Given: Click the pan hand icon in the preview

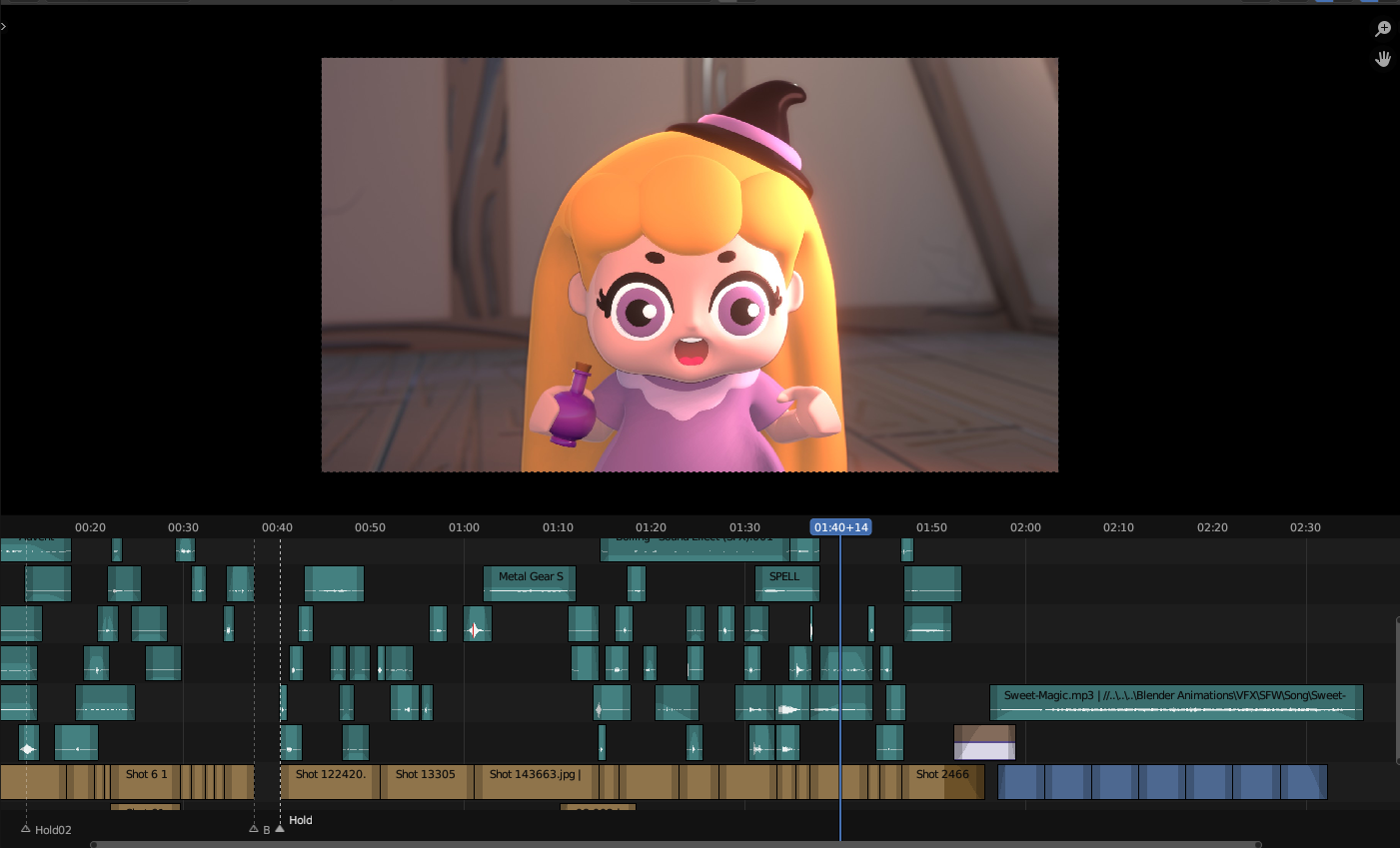Looking at the screenshot, I should [1383, 59].
